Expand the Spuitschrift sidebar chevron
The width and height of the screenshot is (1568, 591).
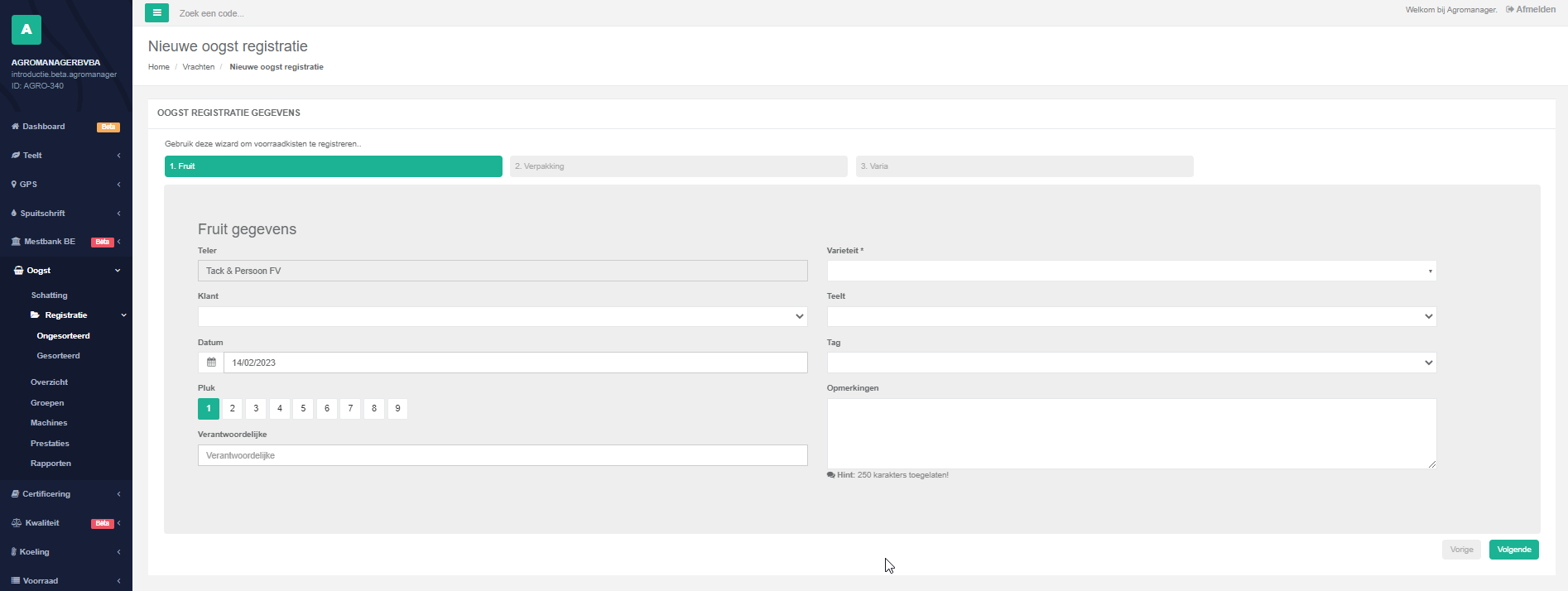[119, 214]
